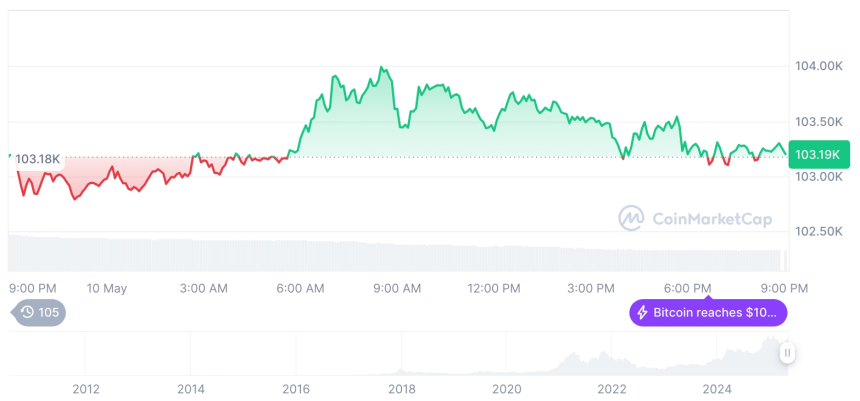Click the 2024 label on the overview timeline
The height and width of the screenshot is (401, 860).
point(717,388)
